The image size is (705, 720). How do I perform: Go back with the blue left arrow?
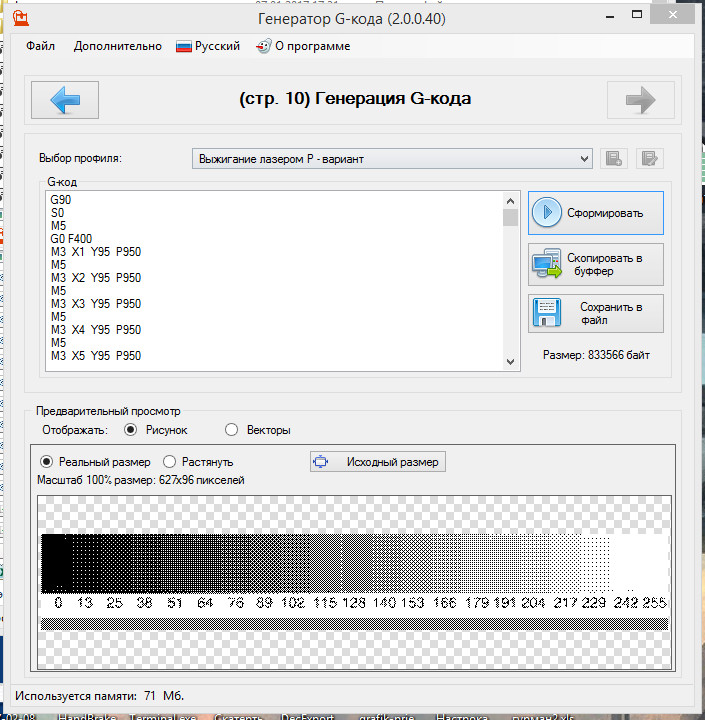65,100
